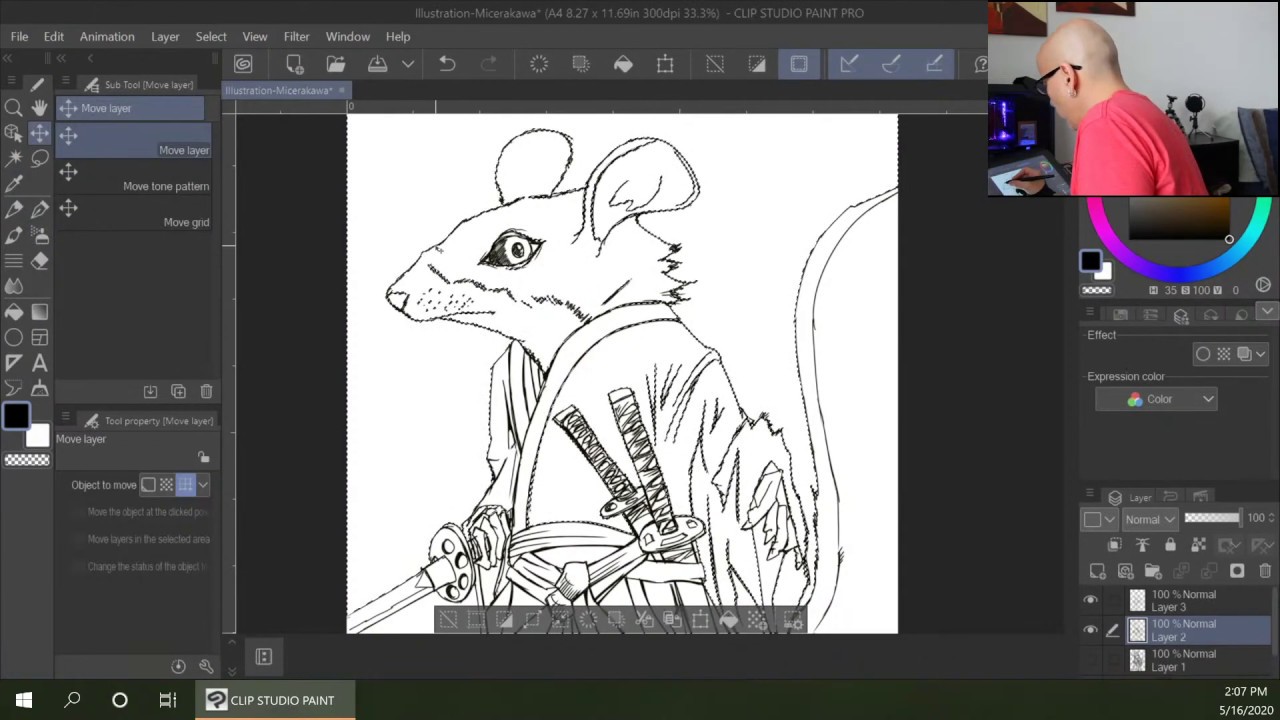Select the Frame border tool

tap(39, 338)
